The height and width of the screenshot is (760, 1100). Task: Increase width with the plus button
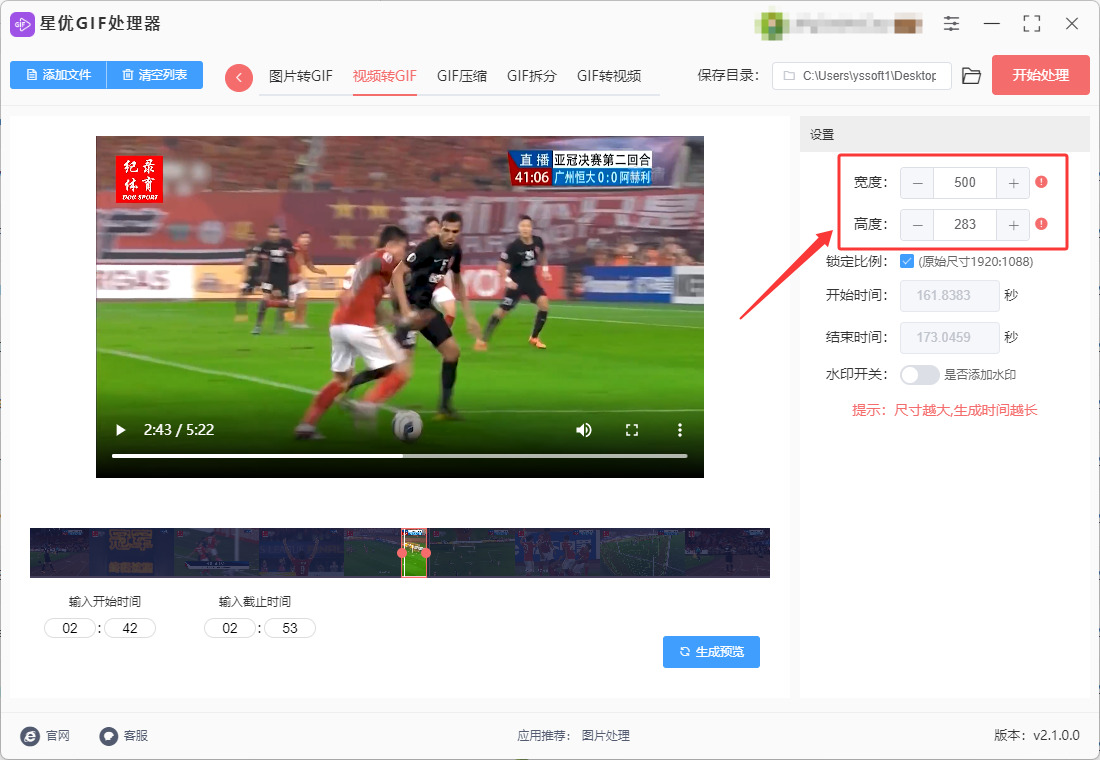coord(1013,183)
